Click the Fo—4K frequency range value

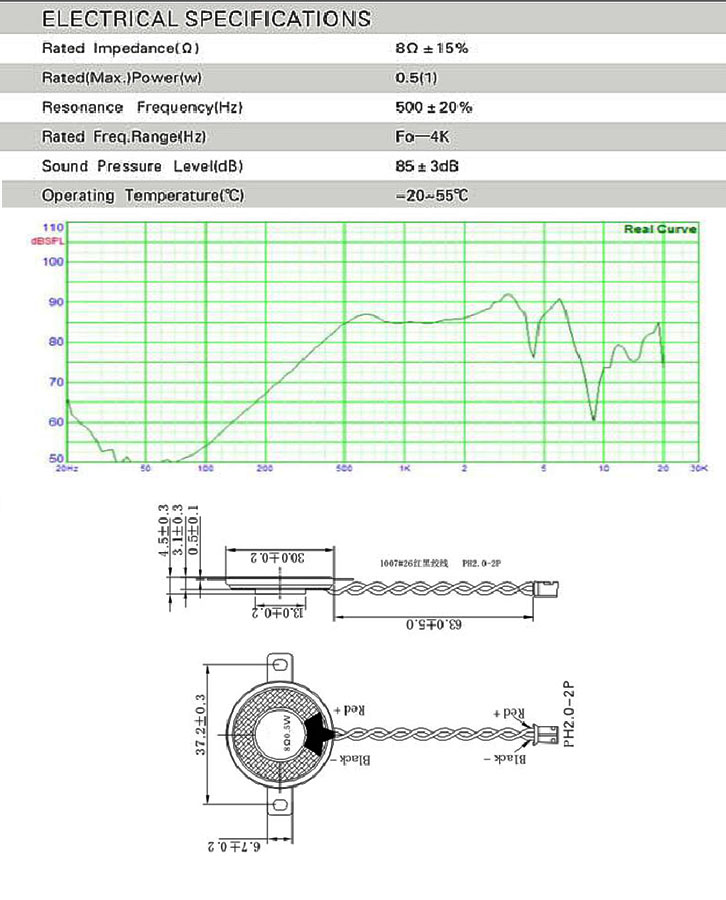pyautogui.click(x=423, y=136)
